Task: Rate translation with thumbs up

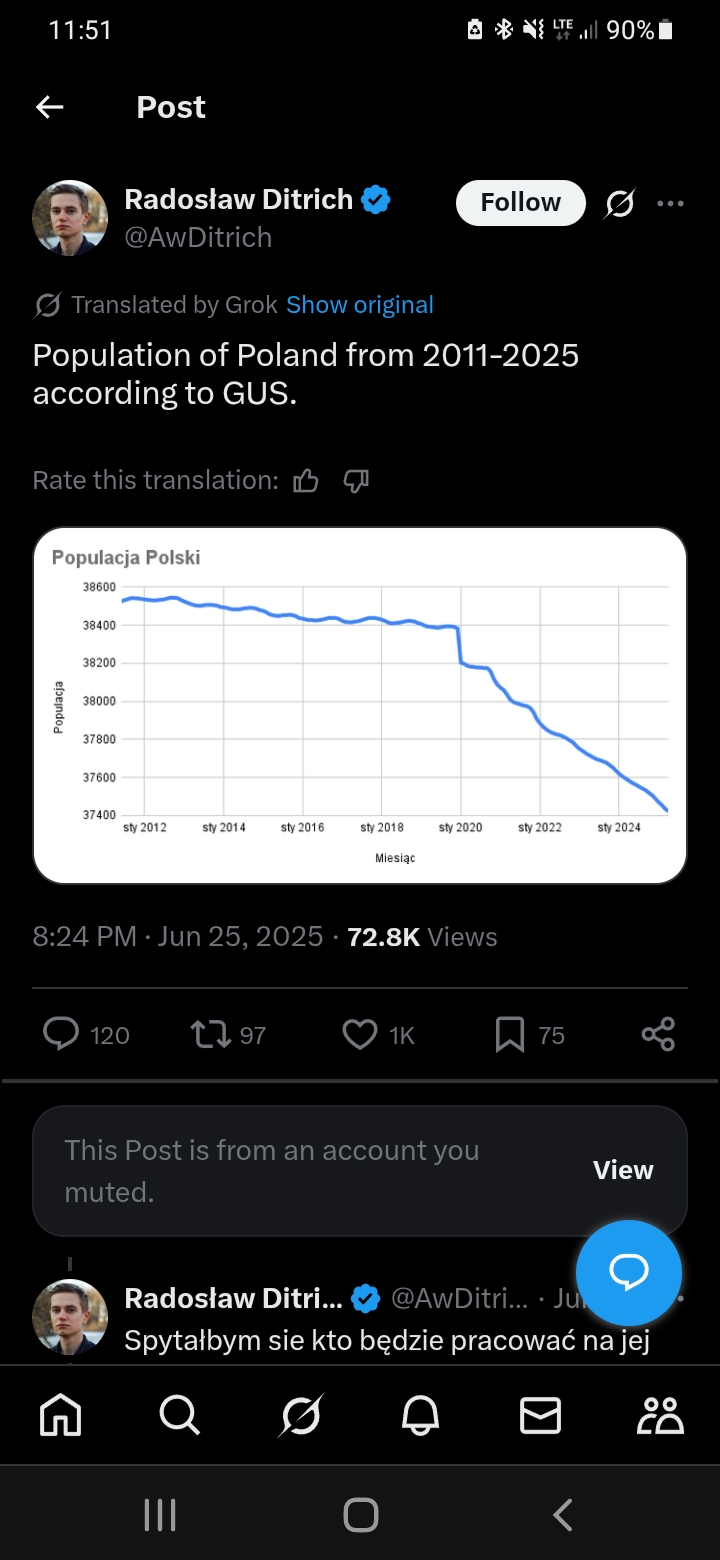Action: pyautogui.click(x=306, y=481)
